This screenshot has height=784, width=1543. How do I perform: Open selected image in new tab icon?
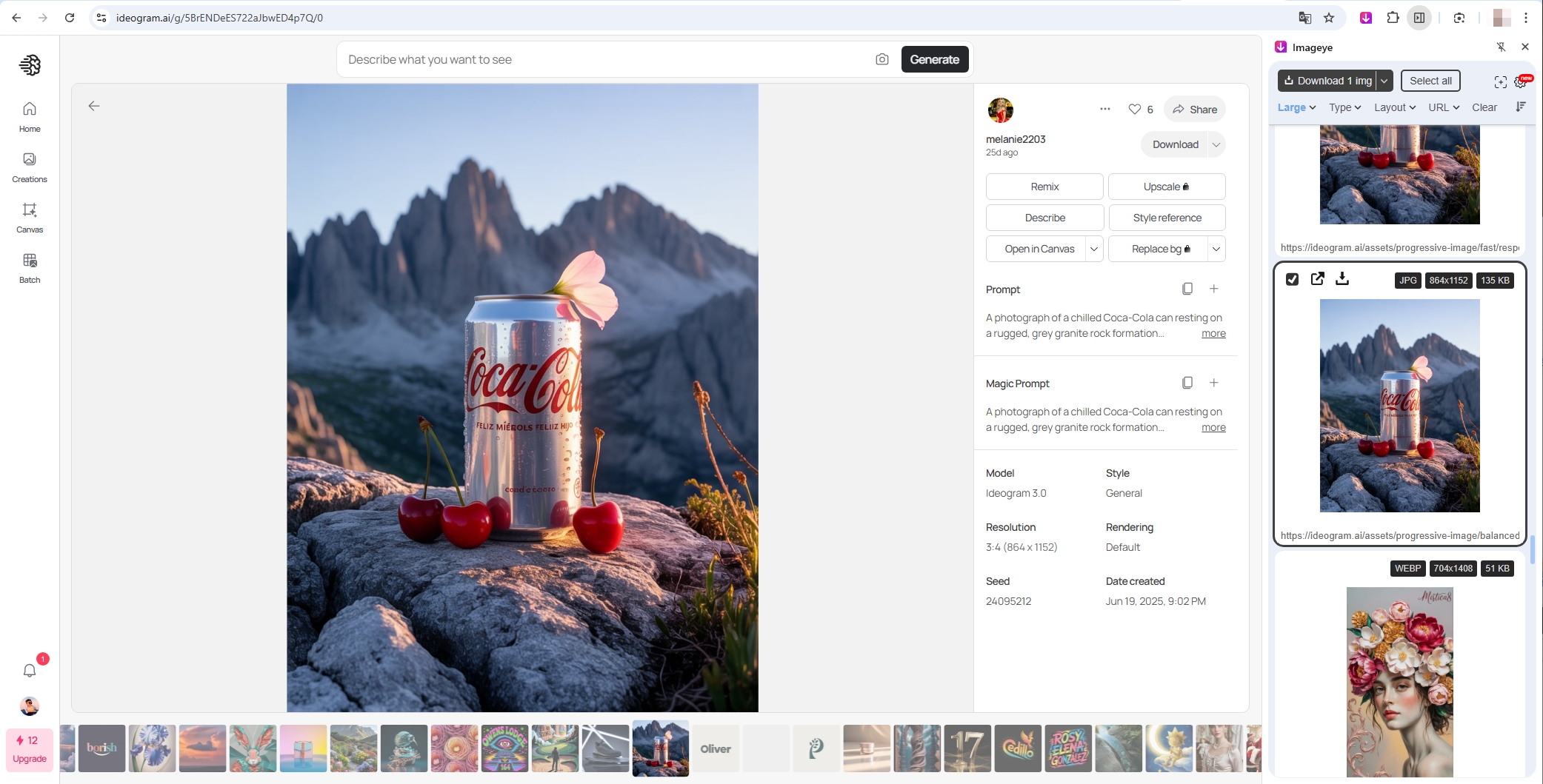[1318, 278]
